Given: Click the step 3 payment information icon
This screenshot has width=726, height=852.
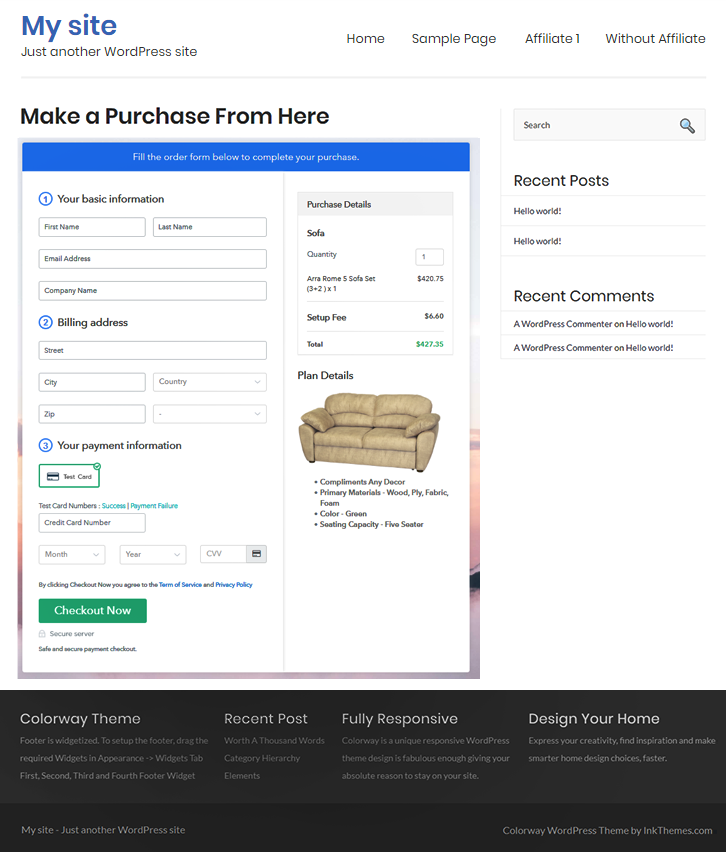Looking at the screenshot, I should (45, 446).
